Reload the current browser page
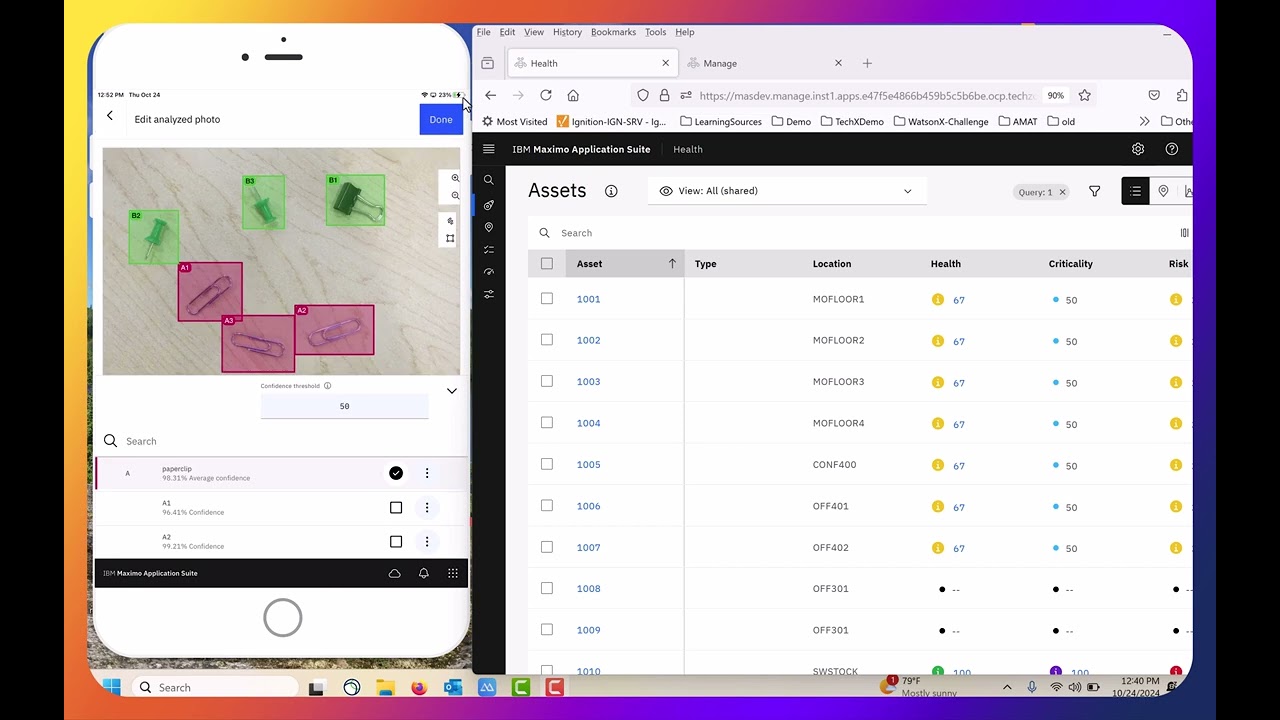 [546, 95]
